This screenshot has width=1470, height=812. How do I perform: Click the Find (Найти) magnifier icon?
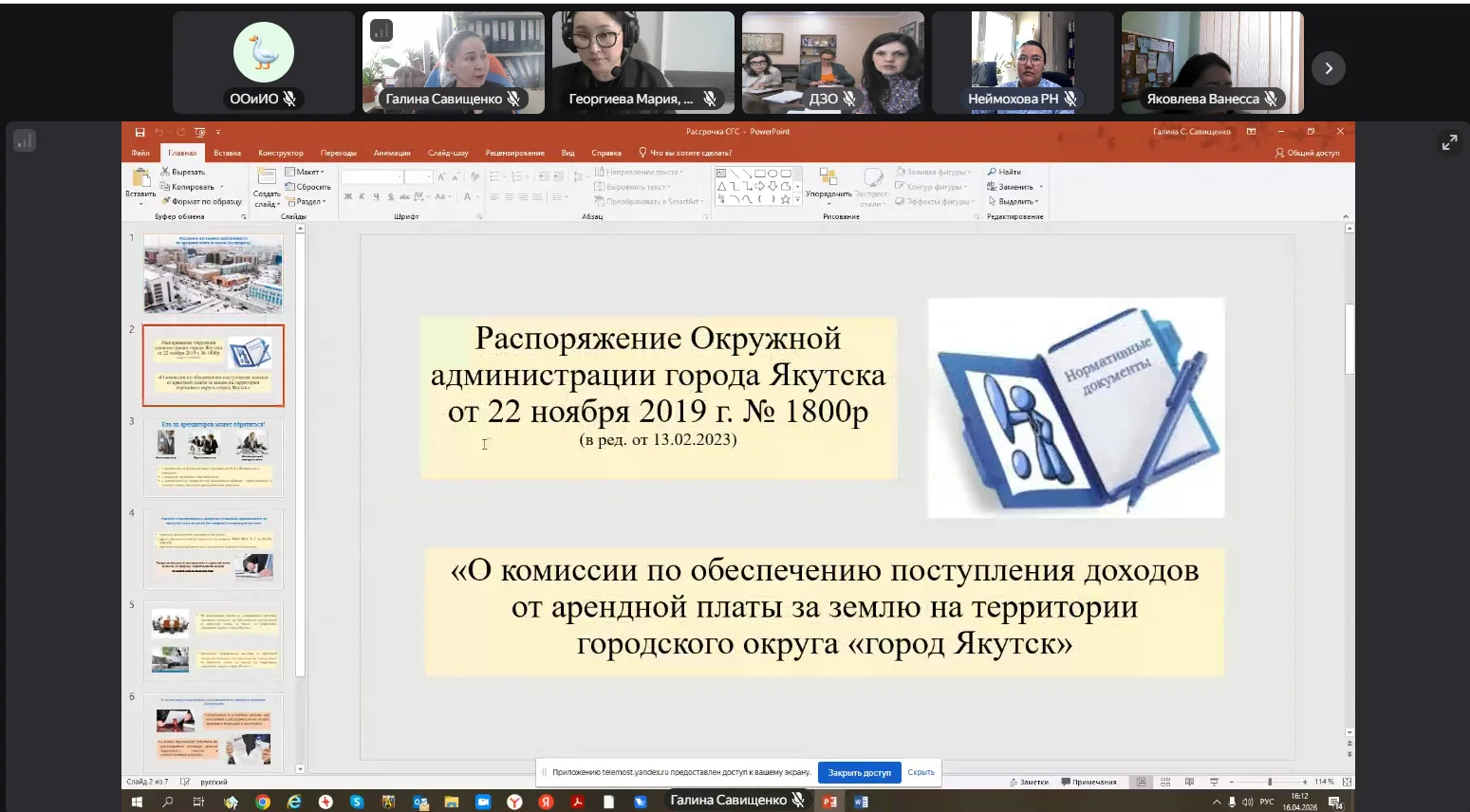(992, 172)
